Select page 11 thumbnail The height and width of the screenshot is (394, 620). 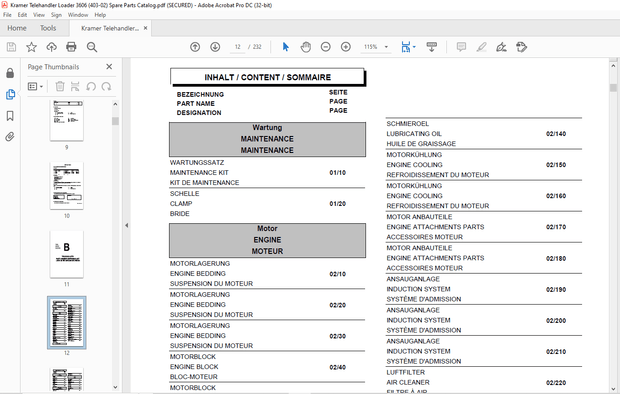[x=66, y=254]
